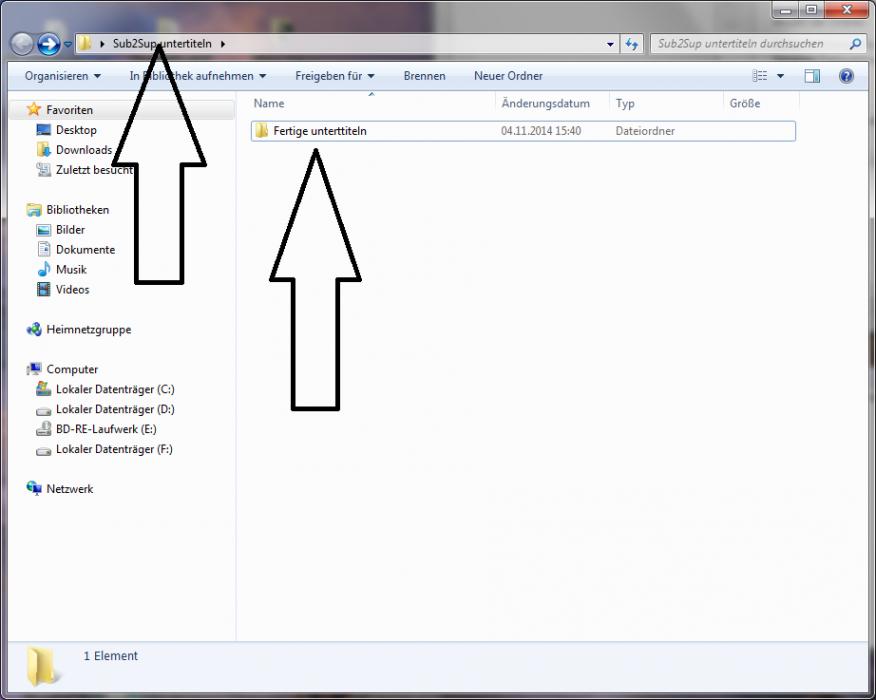Viewport: 876px width, 700px height.
Task: Click 'Sub2Sup untertiteln' breadcrumb in address bar
Action: [x=162, y=44]
